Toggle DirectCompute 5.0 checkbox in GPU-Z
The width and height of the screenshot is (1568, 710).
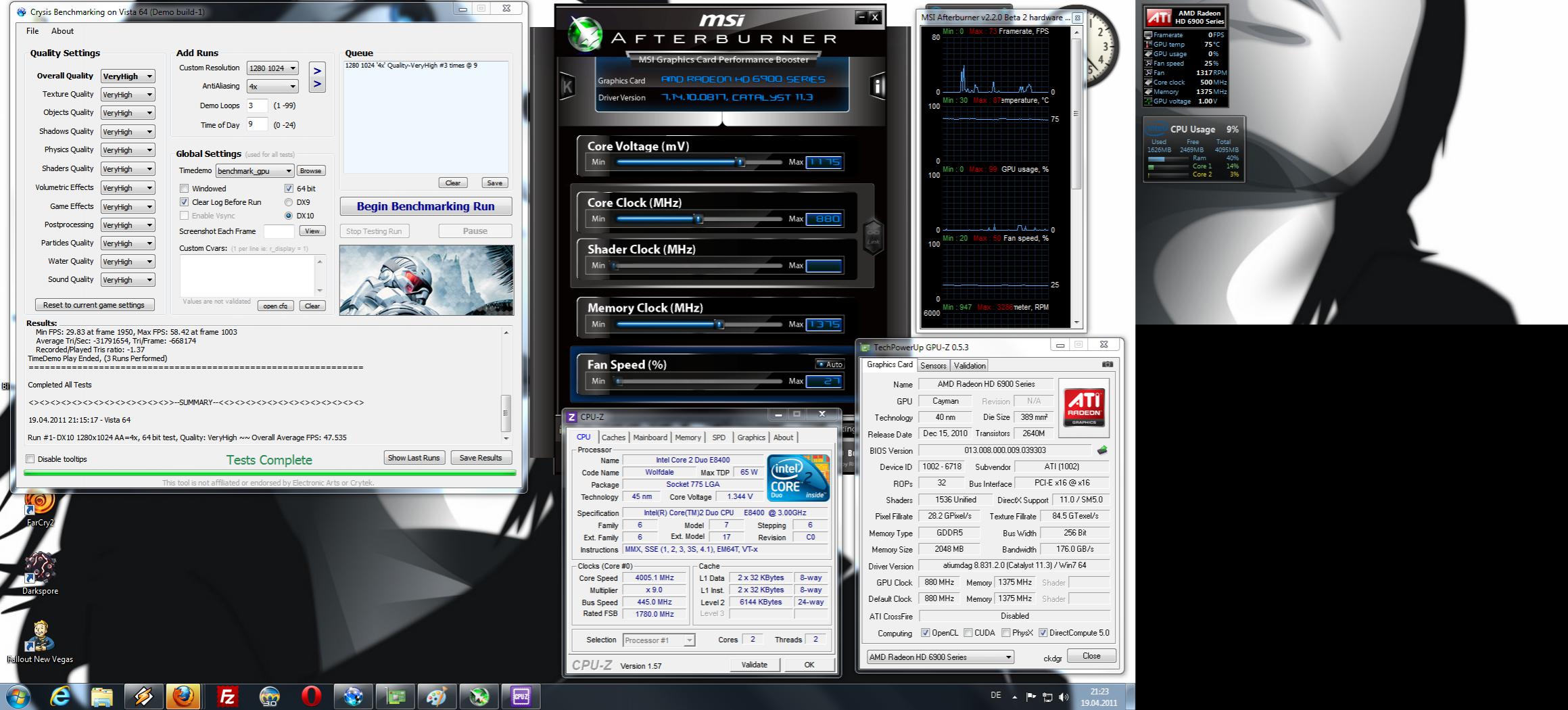coord(1043,633)
